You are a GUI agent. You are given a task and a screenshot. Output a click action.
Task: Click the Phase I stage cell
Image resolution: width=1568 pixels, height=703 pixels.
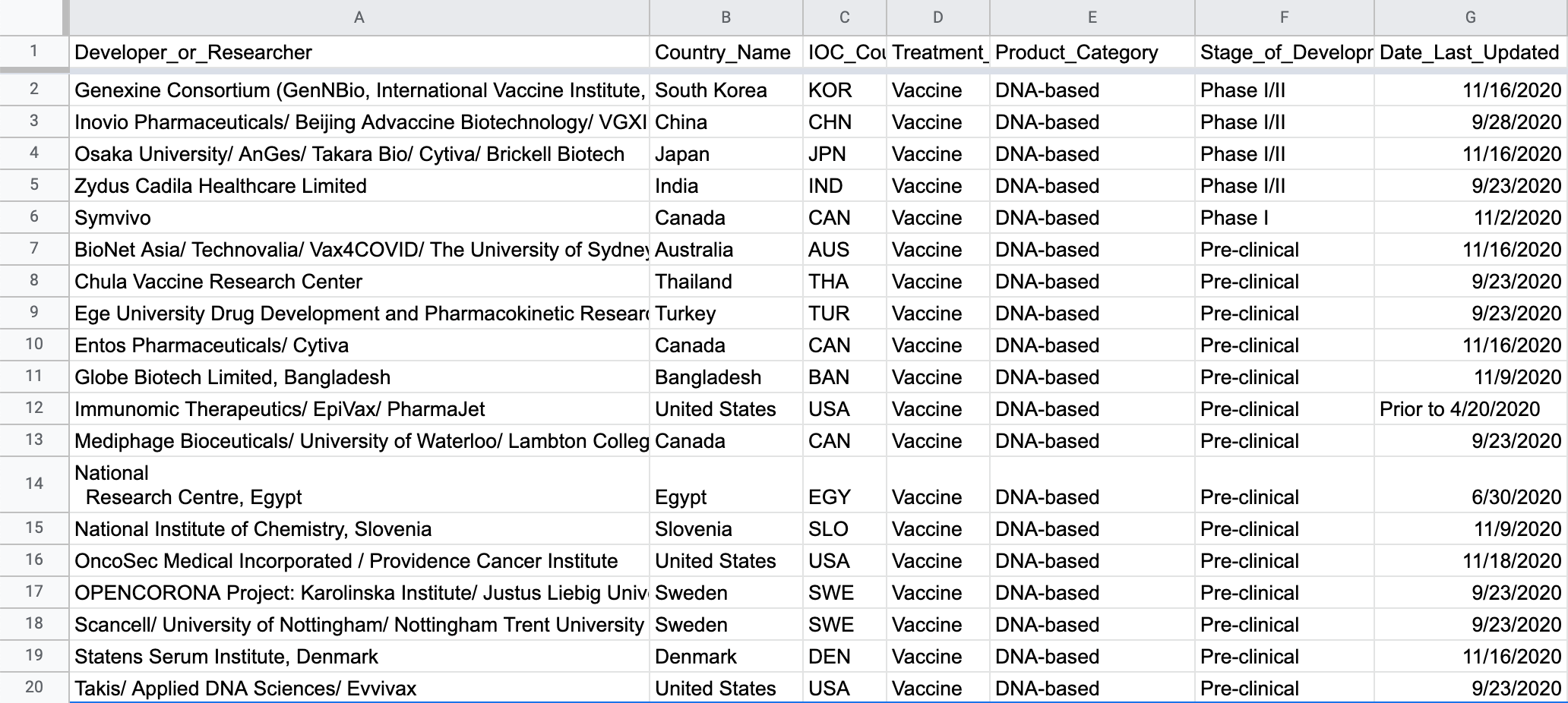(x=1234, y=218)
